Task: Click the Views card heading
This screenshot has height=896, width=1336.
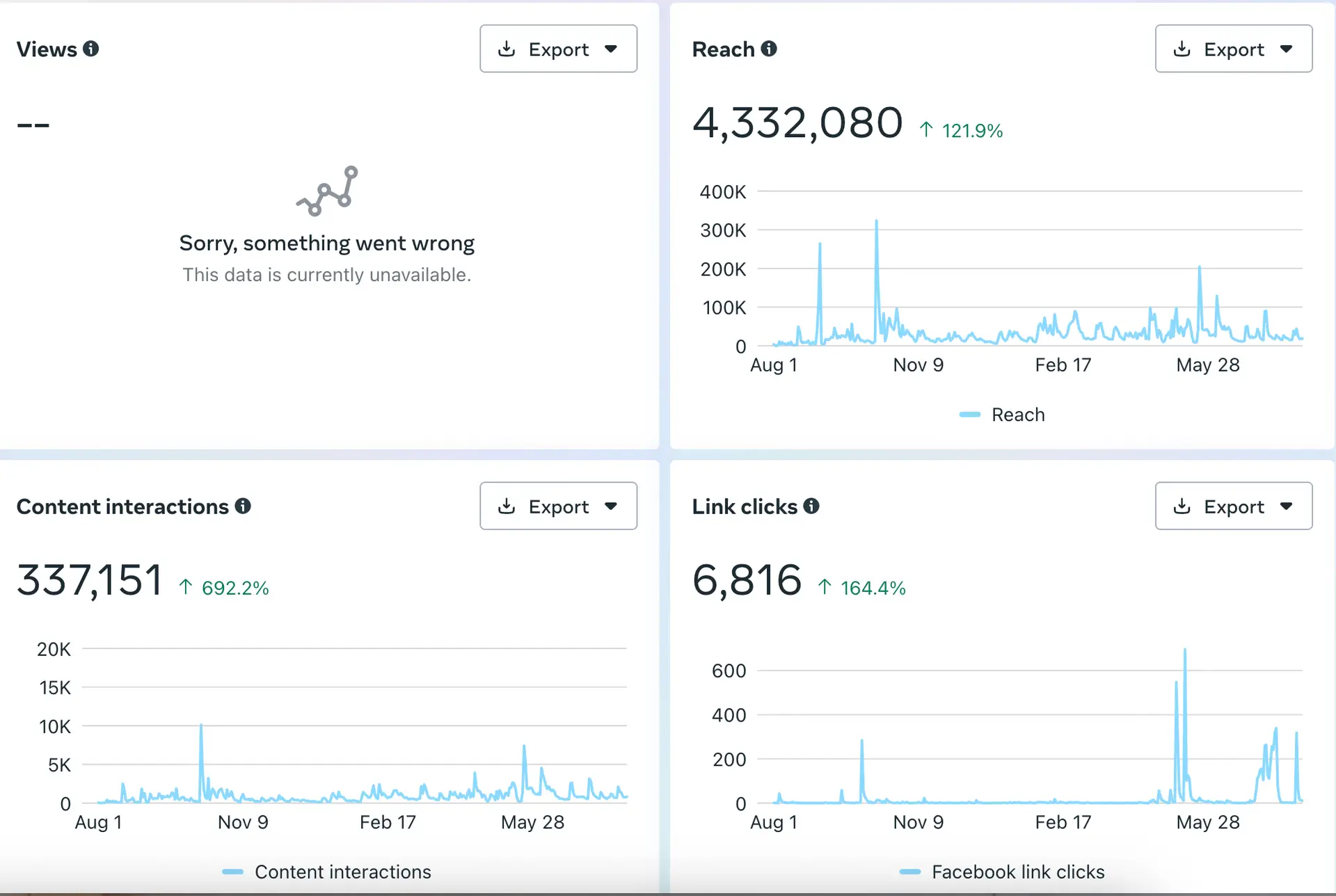Action: (47, 49)
